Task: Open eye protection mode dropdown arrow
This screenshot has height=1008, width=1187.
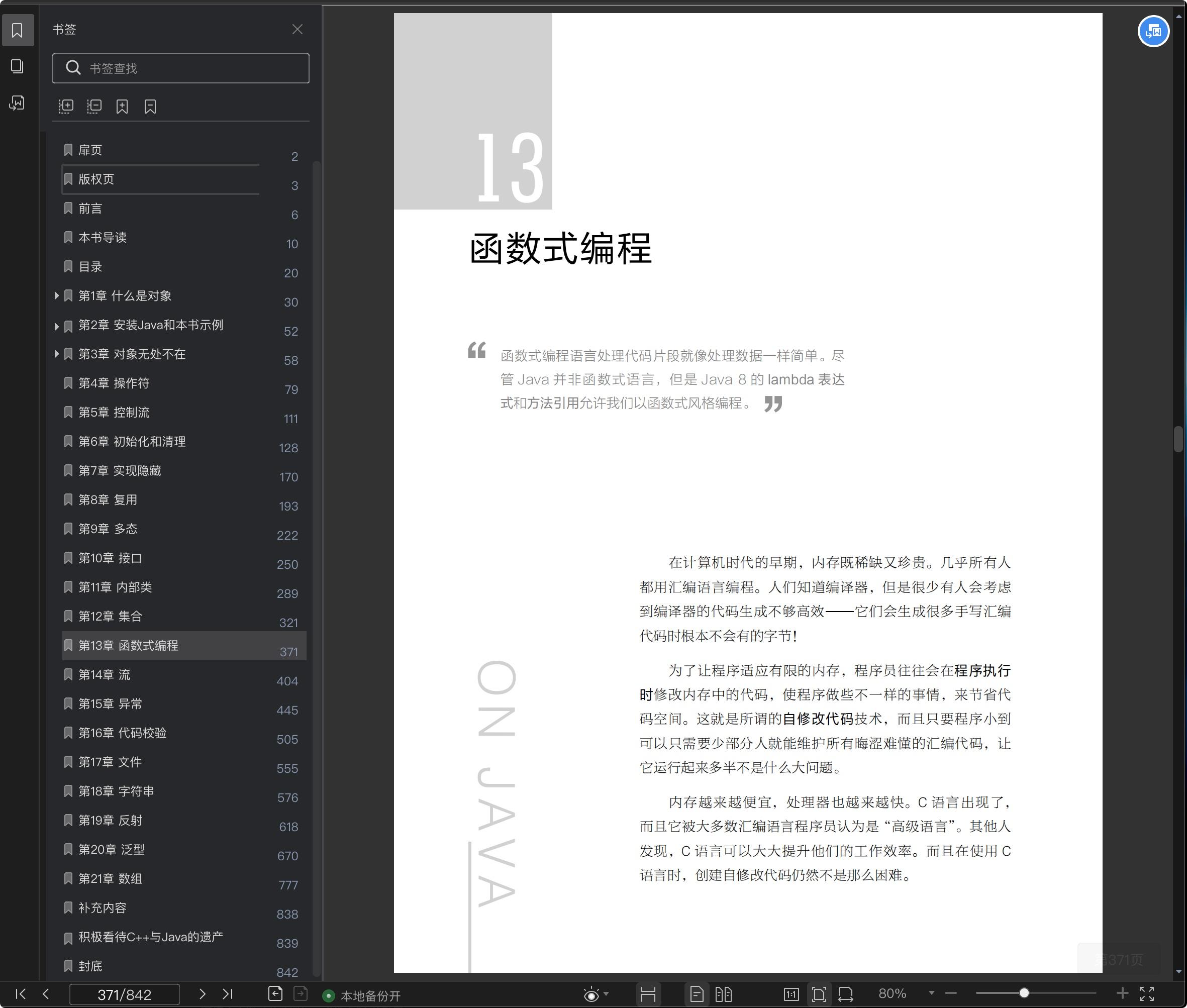Action: click(607, 994)
